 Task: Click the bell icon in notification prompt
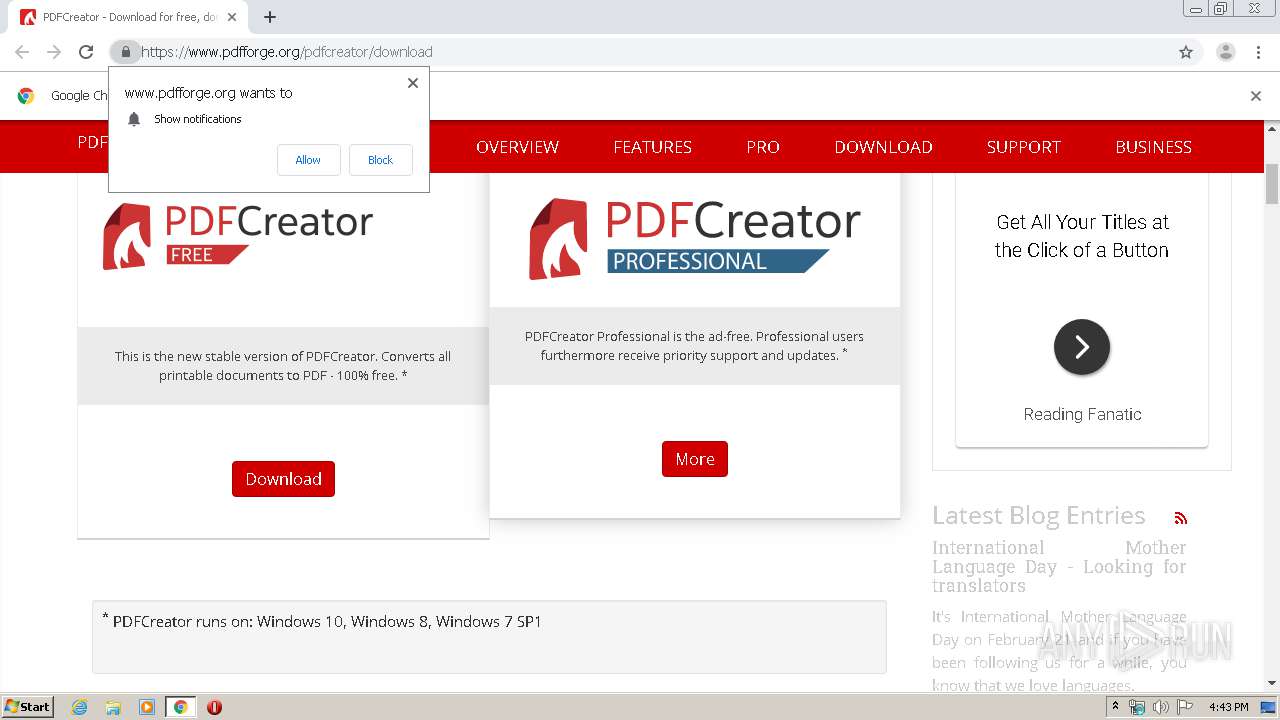[x=134, y=119]
